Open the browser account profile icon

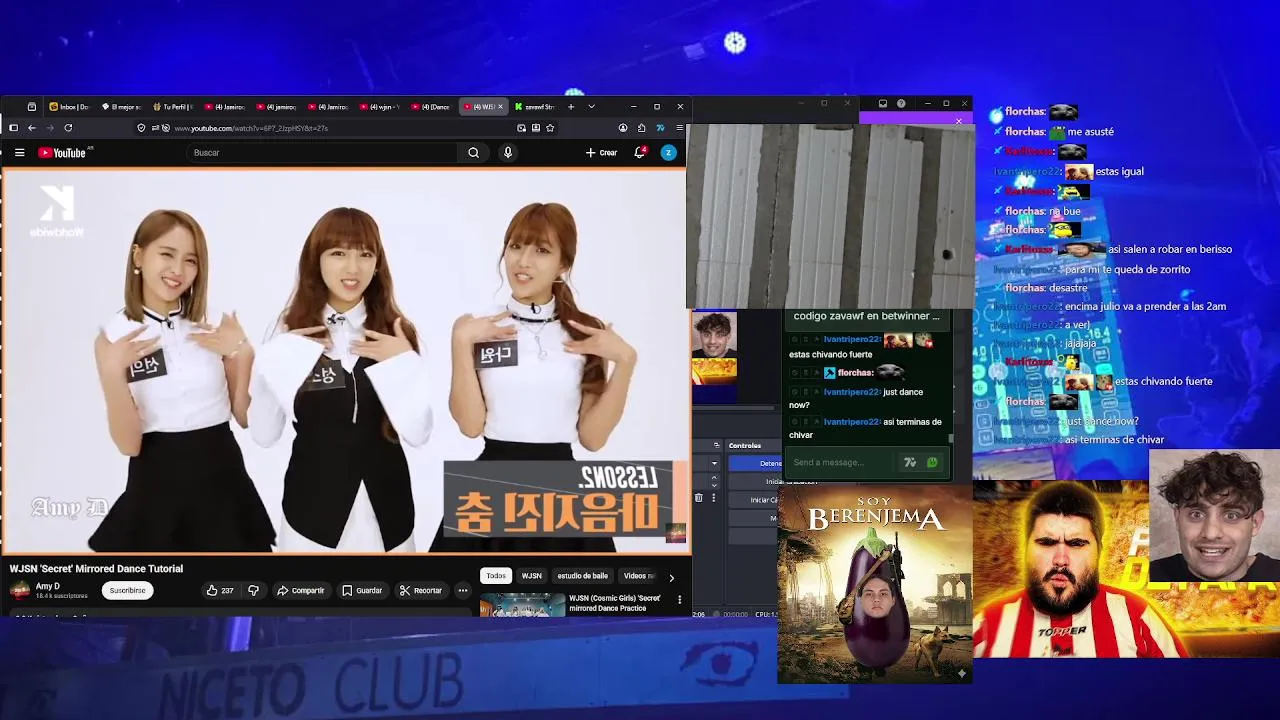click(x=623, y=128)
